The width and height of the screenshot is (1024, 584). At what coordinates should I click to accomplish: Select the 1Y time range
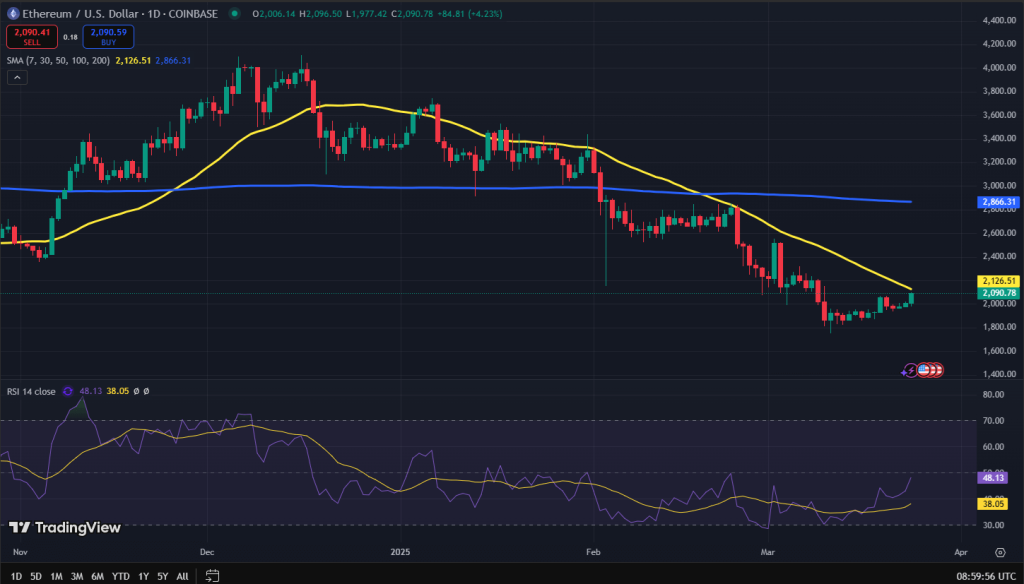click(144, 576)
